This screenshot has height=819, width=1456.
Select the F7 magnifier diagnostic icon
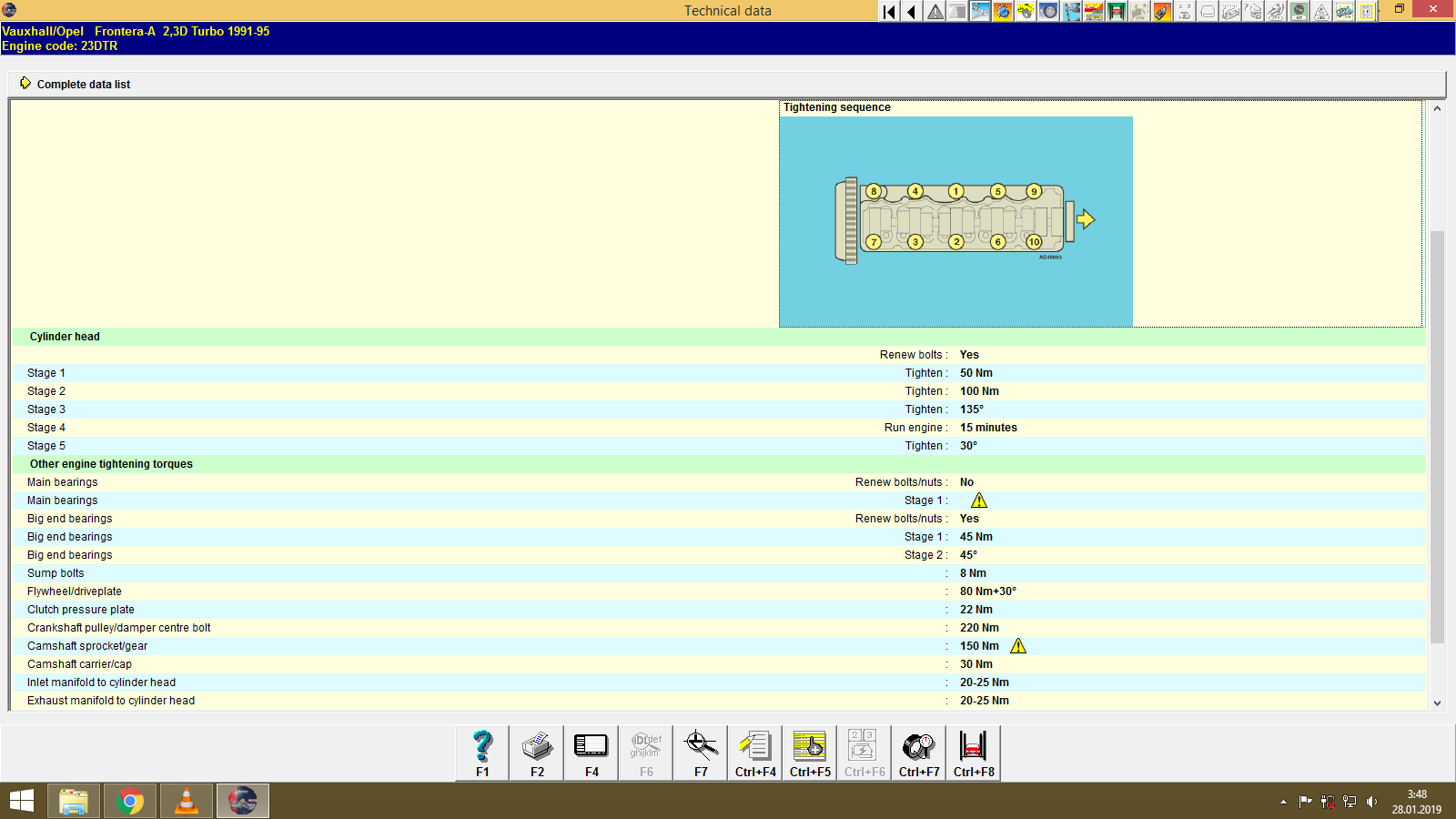pos(700,753)
